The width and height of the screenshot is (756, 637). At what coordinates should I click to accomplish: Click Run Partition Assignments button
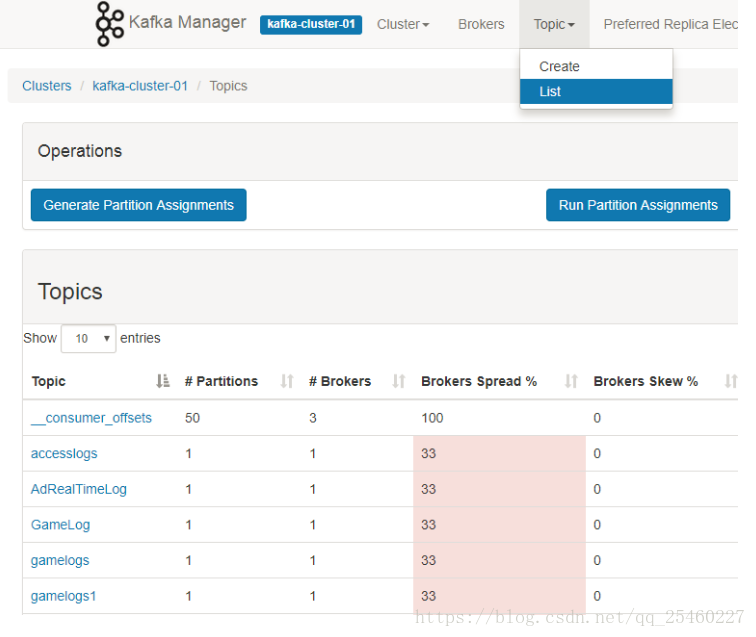coord(638,205)
